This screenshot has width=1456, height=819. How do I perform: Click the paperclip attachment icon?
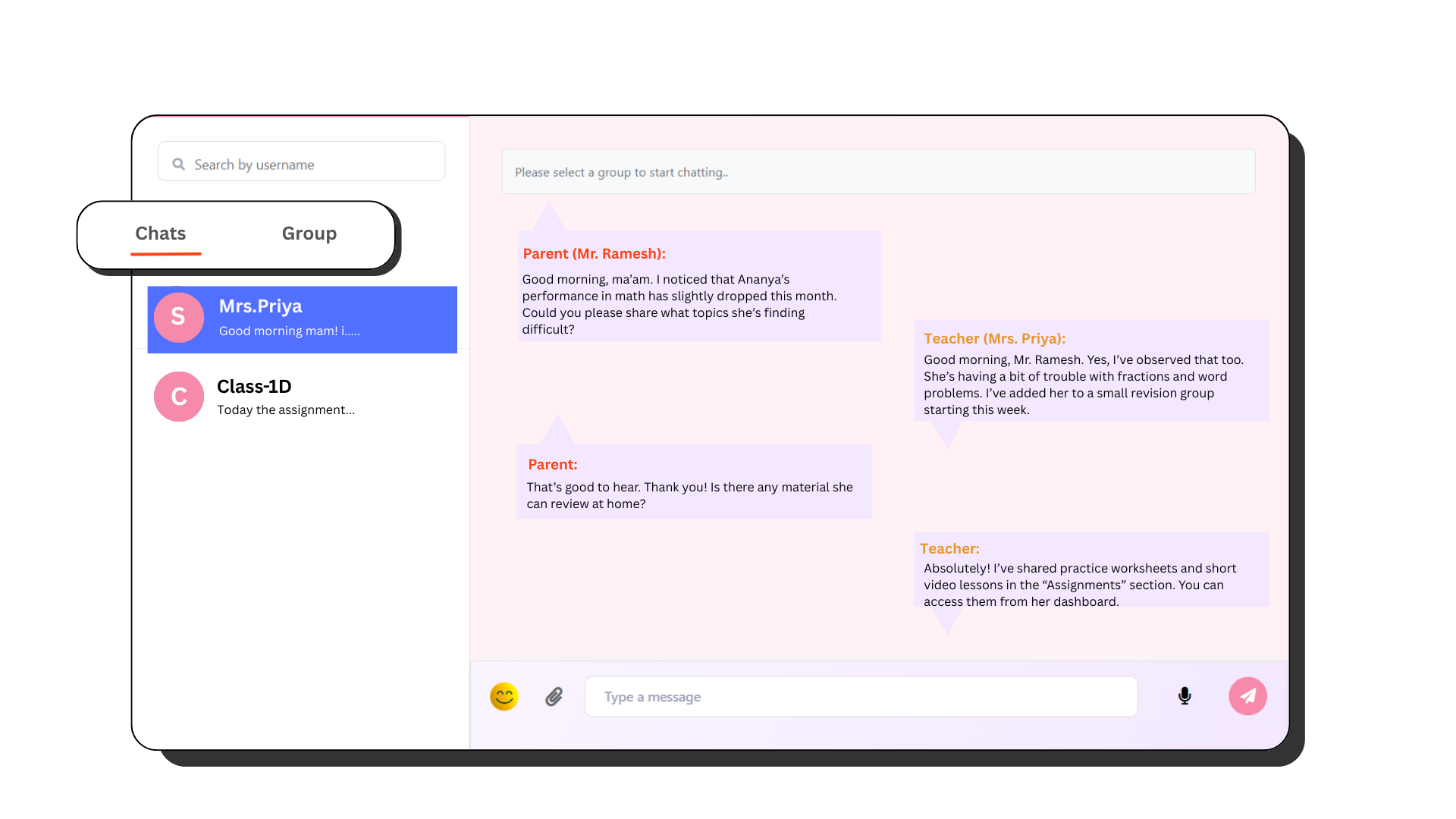554,696
